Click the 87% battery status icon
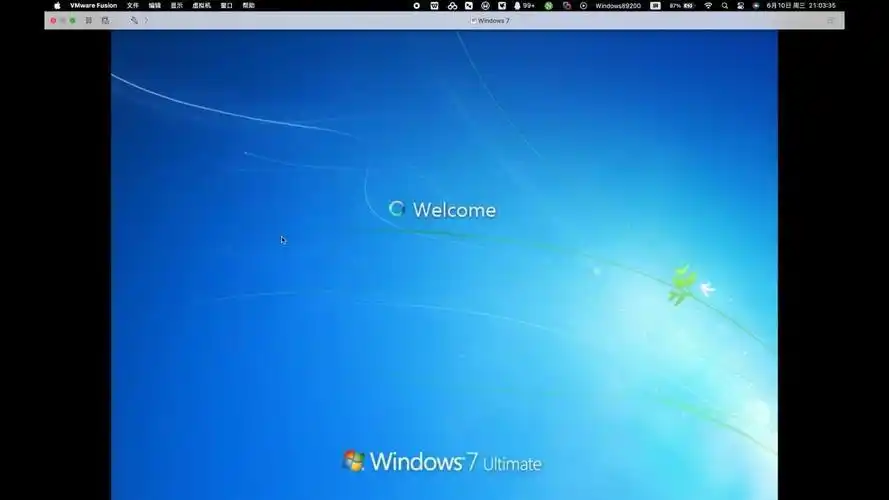 tap(681, 6)
